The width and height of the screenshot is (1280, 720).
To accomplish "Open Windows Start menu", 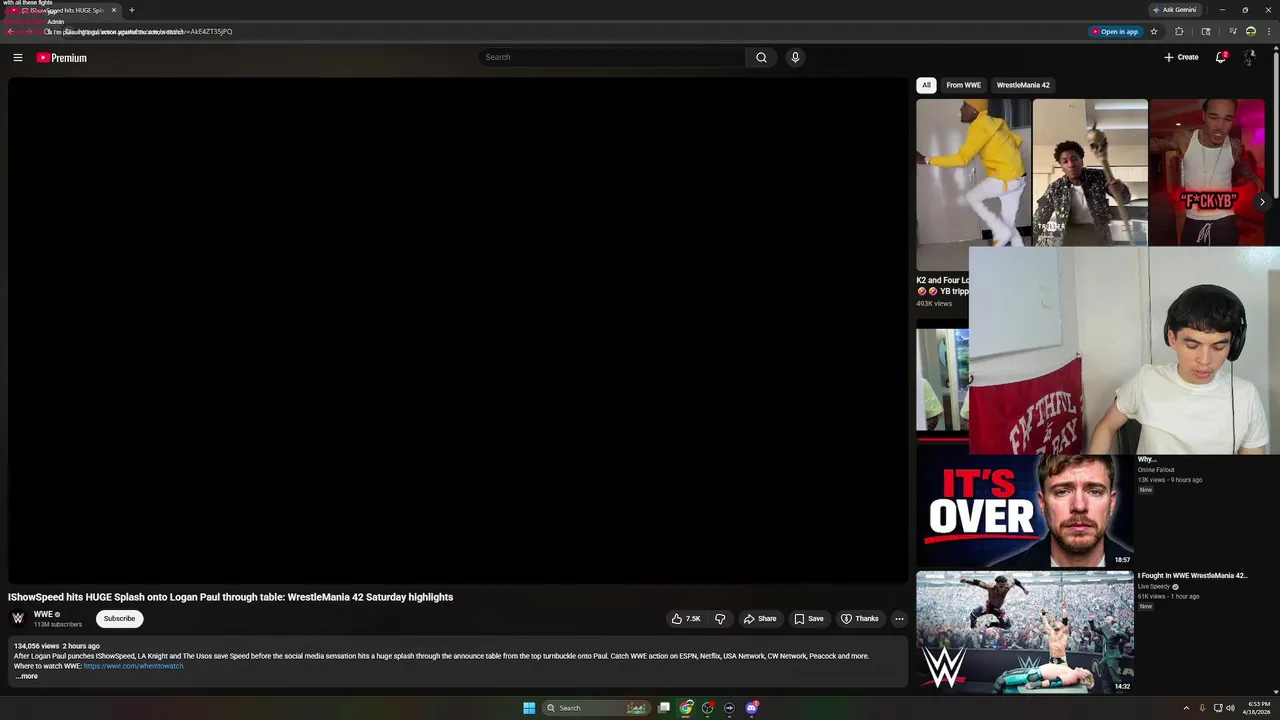I will (x=529, y=708).
